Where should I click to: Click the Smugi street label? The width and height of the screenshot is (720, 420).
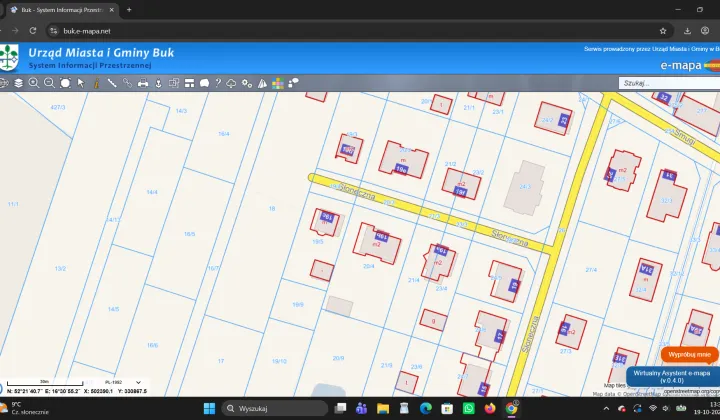[x=685, y=137]
